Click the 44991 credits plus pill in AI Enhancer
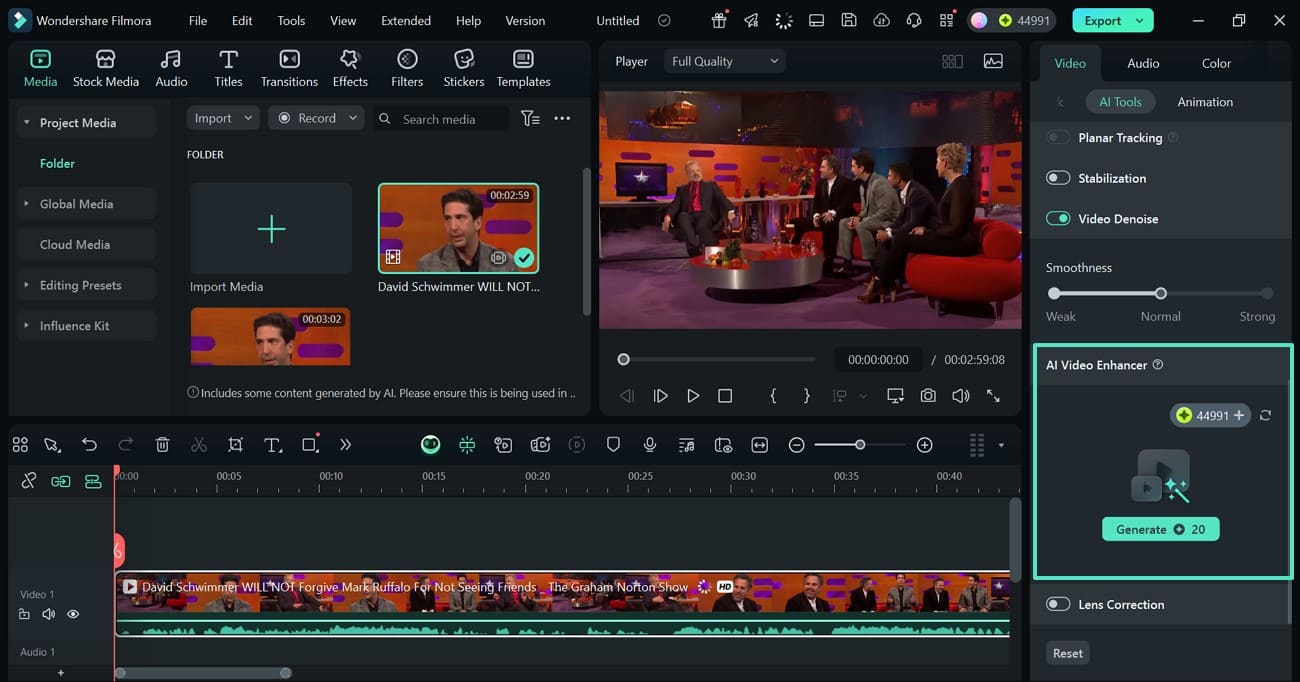1300x682 pixels. click(1210, 415)
